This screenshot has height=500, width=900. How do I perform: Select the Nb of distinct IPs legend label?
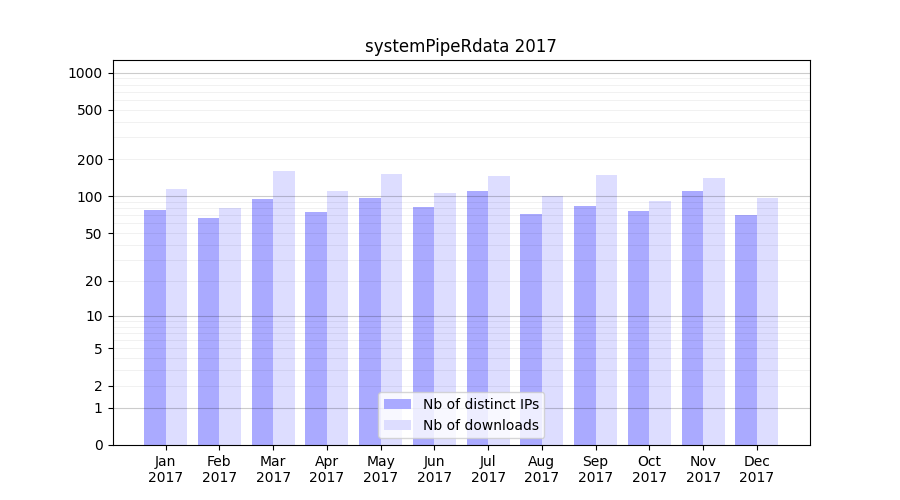(x=480, y=404)
